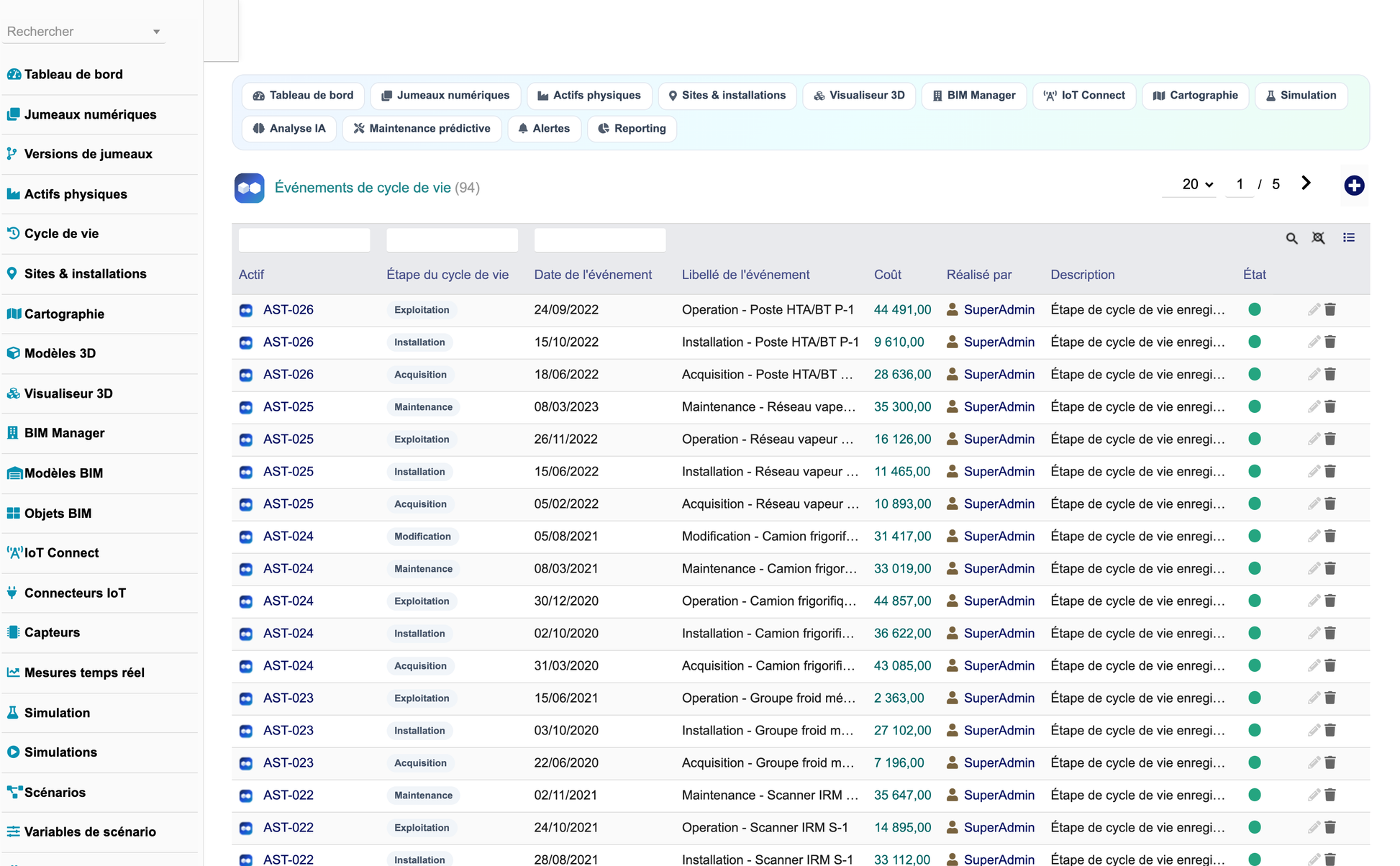Go to Jumeaux numériques in sidebar
Image resolution: width=1400 pixels, height=866 pixels.
click(90, 114)
